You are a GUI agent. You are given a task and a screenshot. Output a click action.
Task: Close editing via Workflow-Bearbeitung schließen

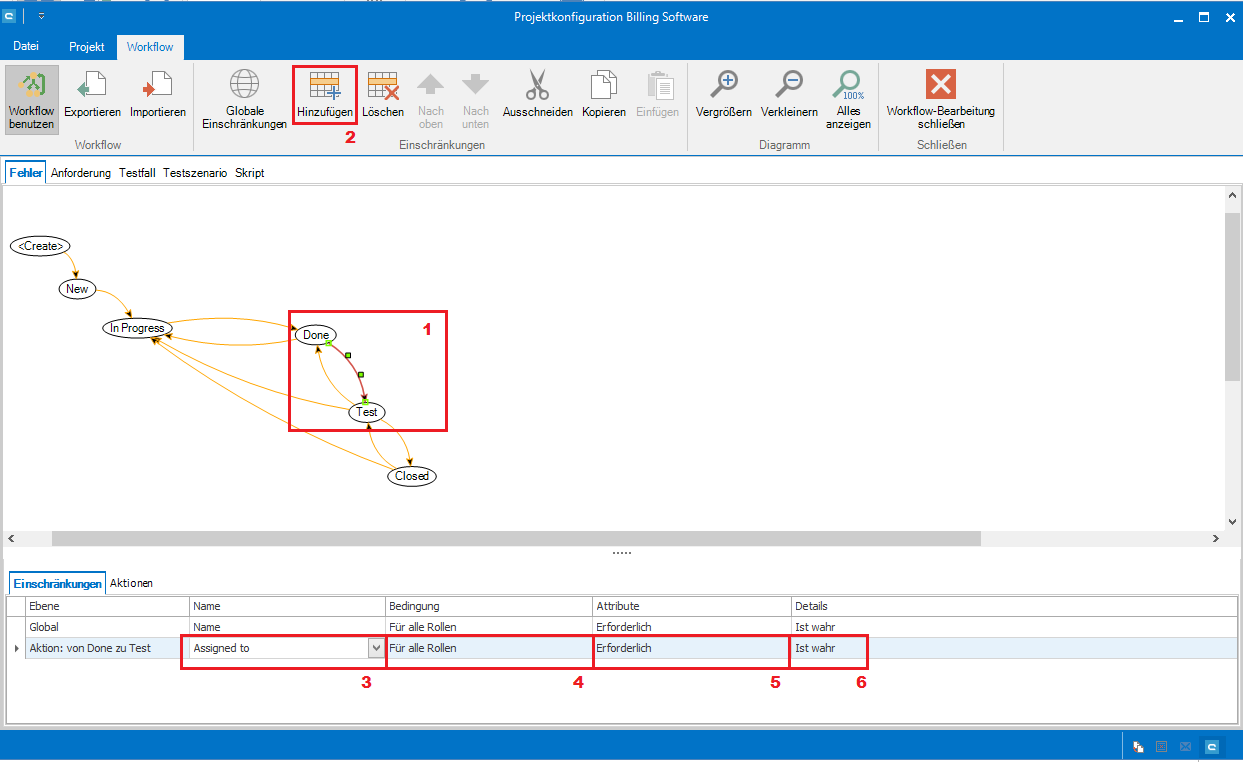pos(940,86)
